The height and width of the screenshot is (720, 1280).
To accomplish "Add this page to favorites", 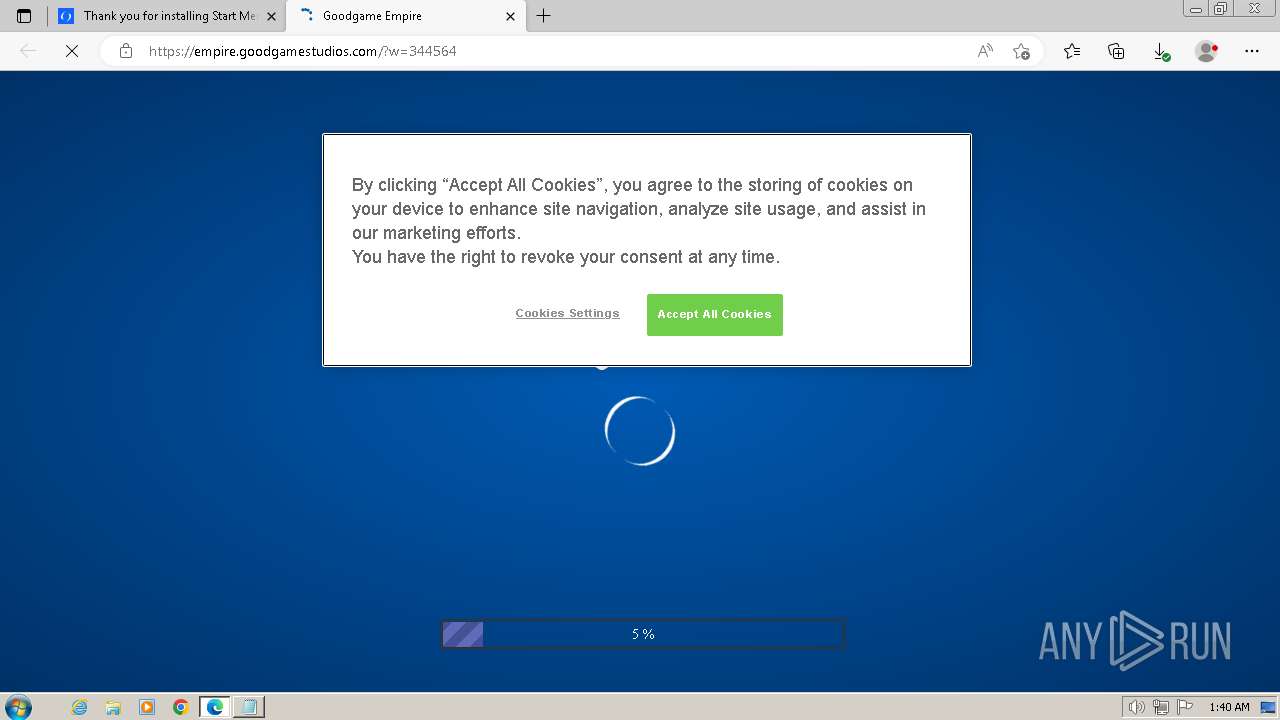I will pos(1021,51).
